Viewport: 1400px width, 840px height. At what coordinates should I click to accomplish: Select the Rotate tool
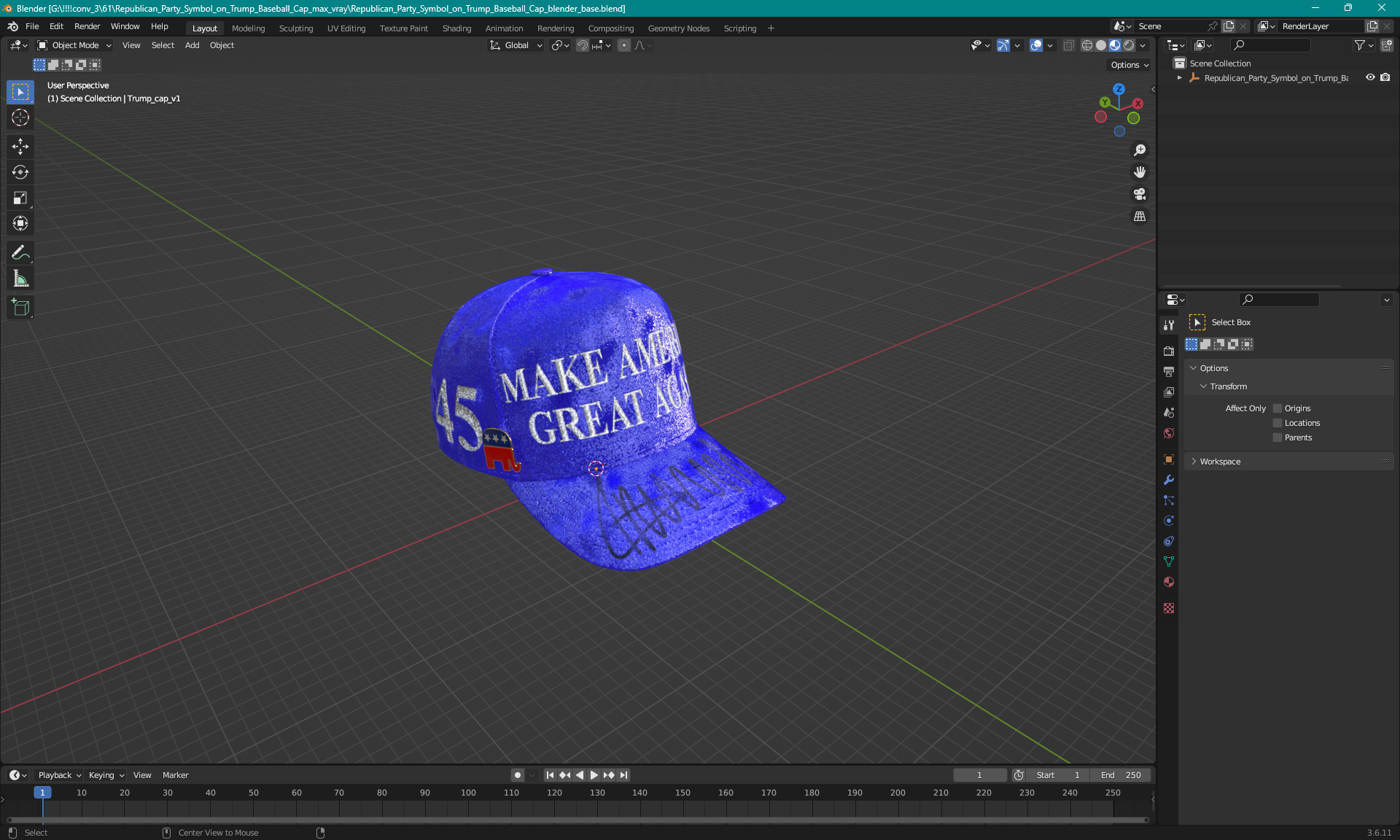(x=20, y=172)
